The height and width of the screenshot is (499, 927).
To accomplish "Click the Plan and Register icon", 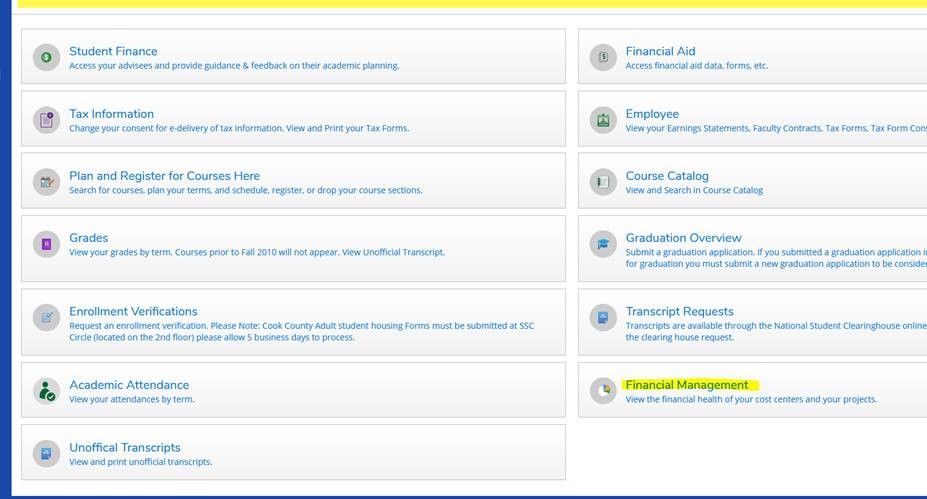I will click(x=46, y=182).
